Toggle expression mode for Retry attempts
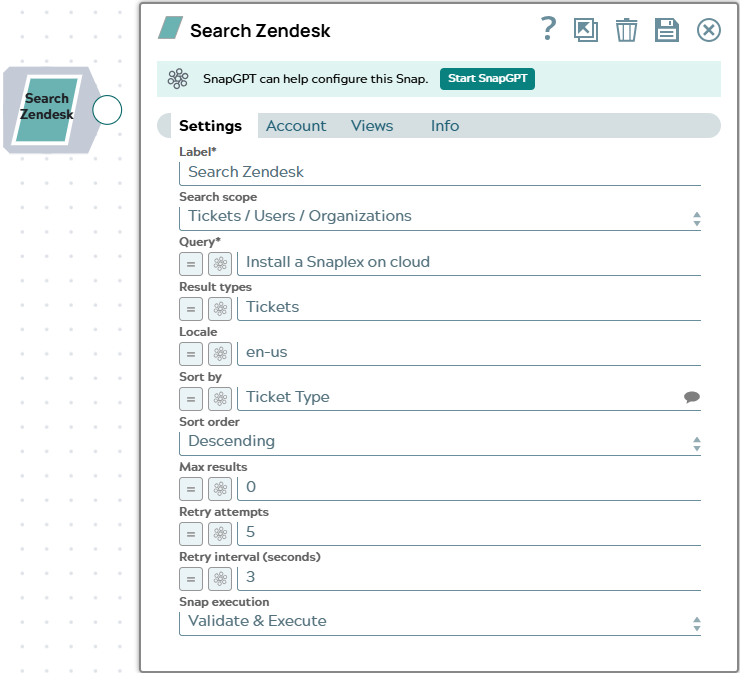The width and height of the screenshot is (740, 673). coord(191,534)
